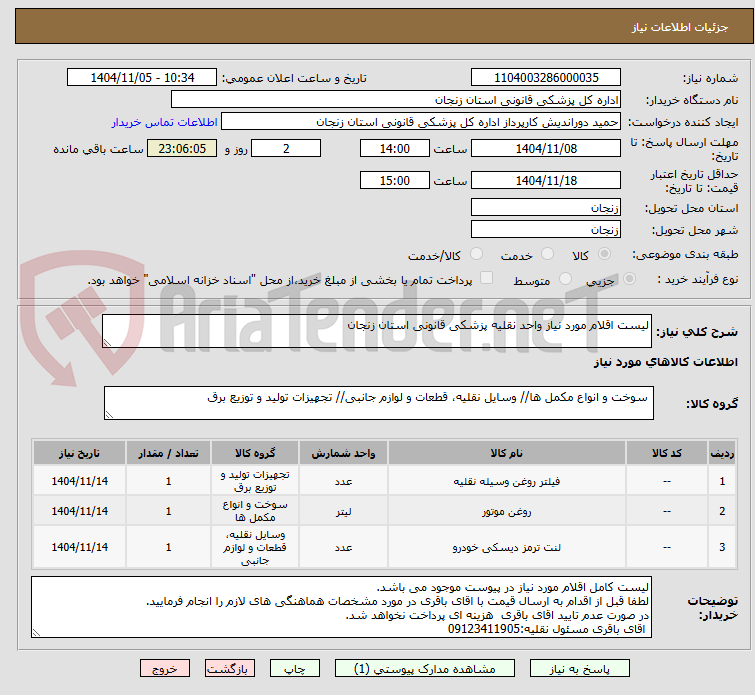Click the خروج exit button
This screenshot has height=695, width=755.
[165, 669]
